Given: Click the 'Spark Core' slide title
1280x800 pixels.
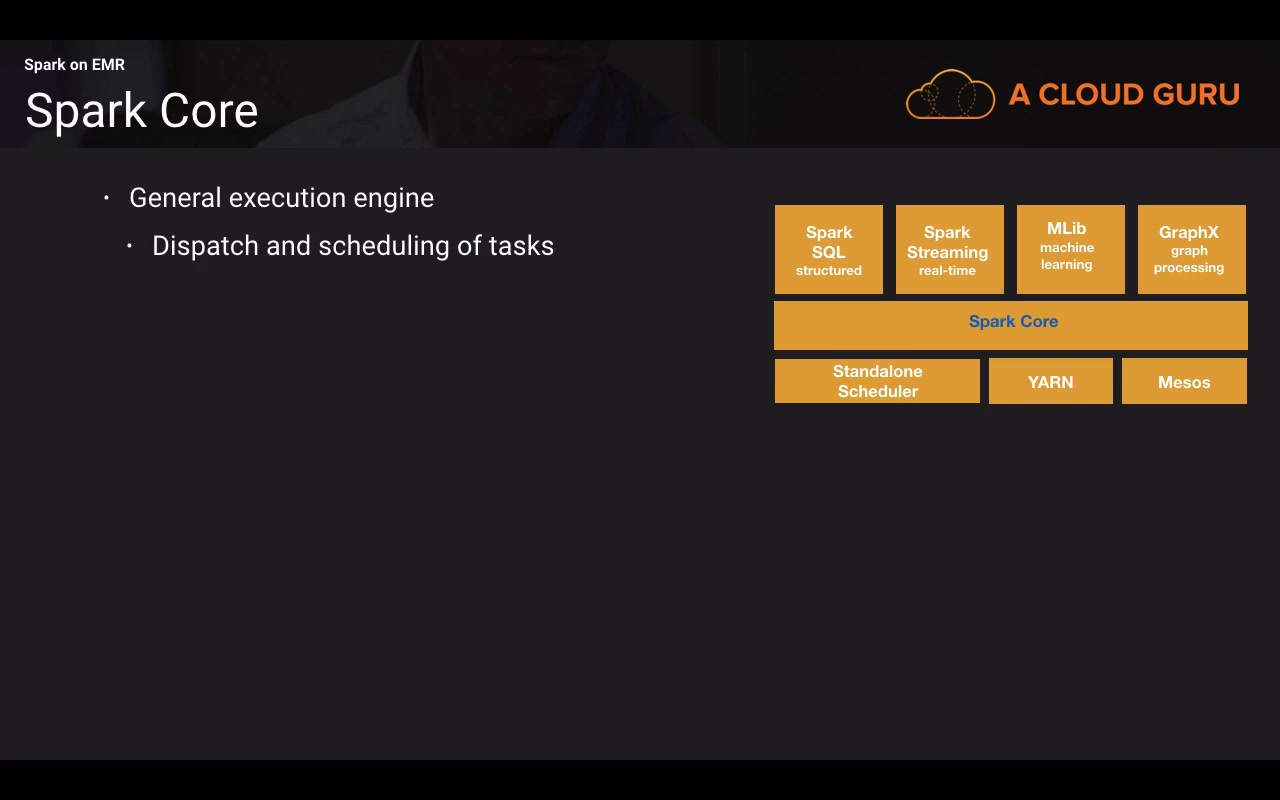Looking at the screenshot, I should click(x=142, y=111).
